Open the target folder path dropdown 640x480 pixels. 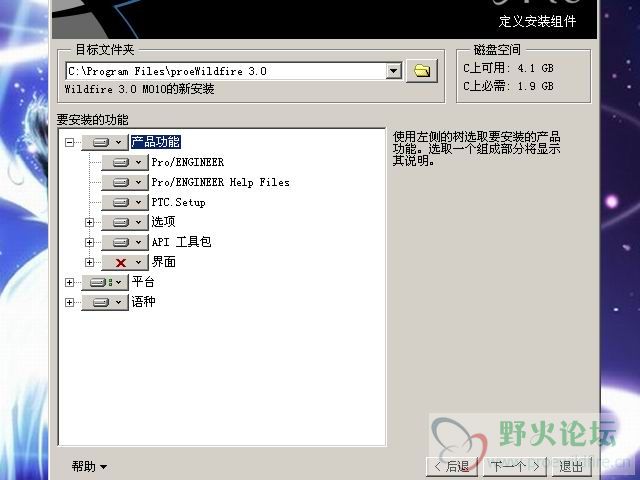[x=393, y=71]
